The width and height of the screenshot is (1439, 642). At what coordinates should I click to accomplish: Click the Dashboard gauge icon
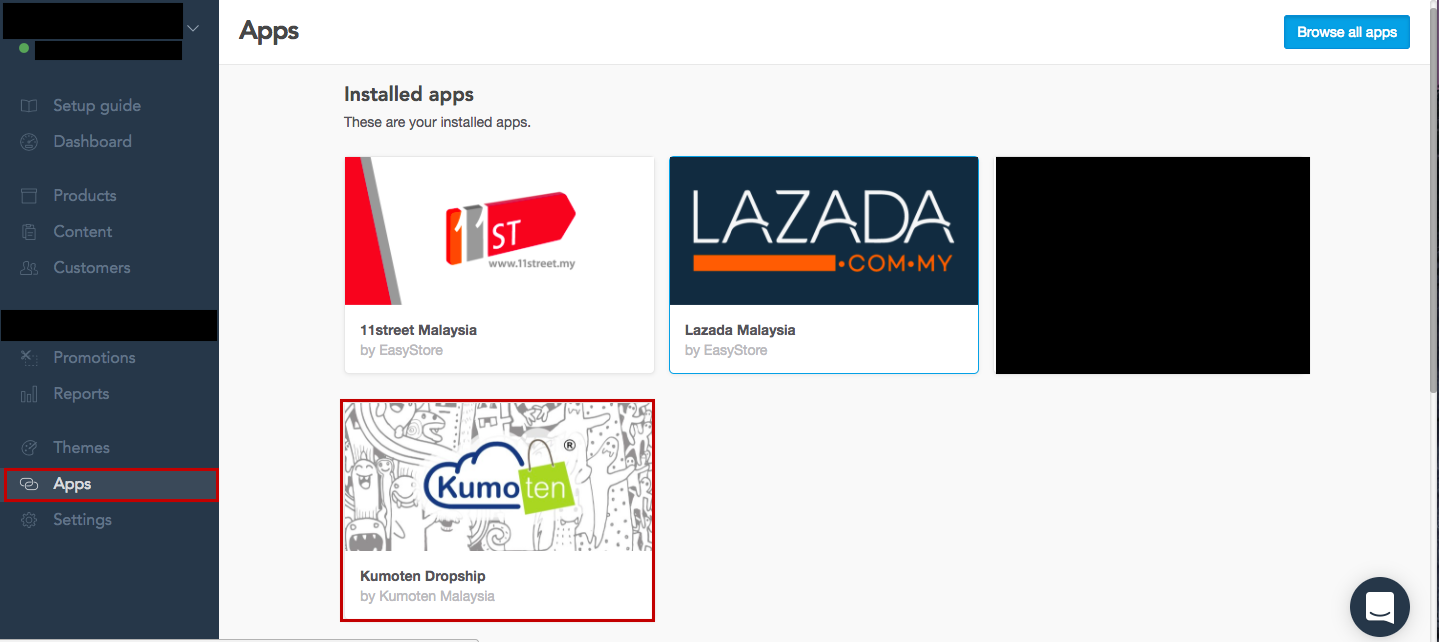[x=29, y=142]
